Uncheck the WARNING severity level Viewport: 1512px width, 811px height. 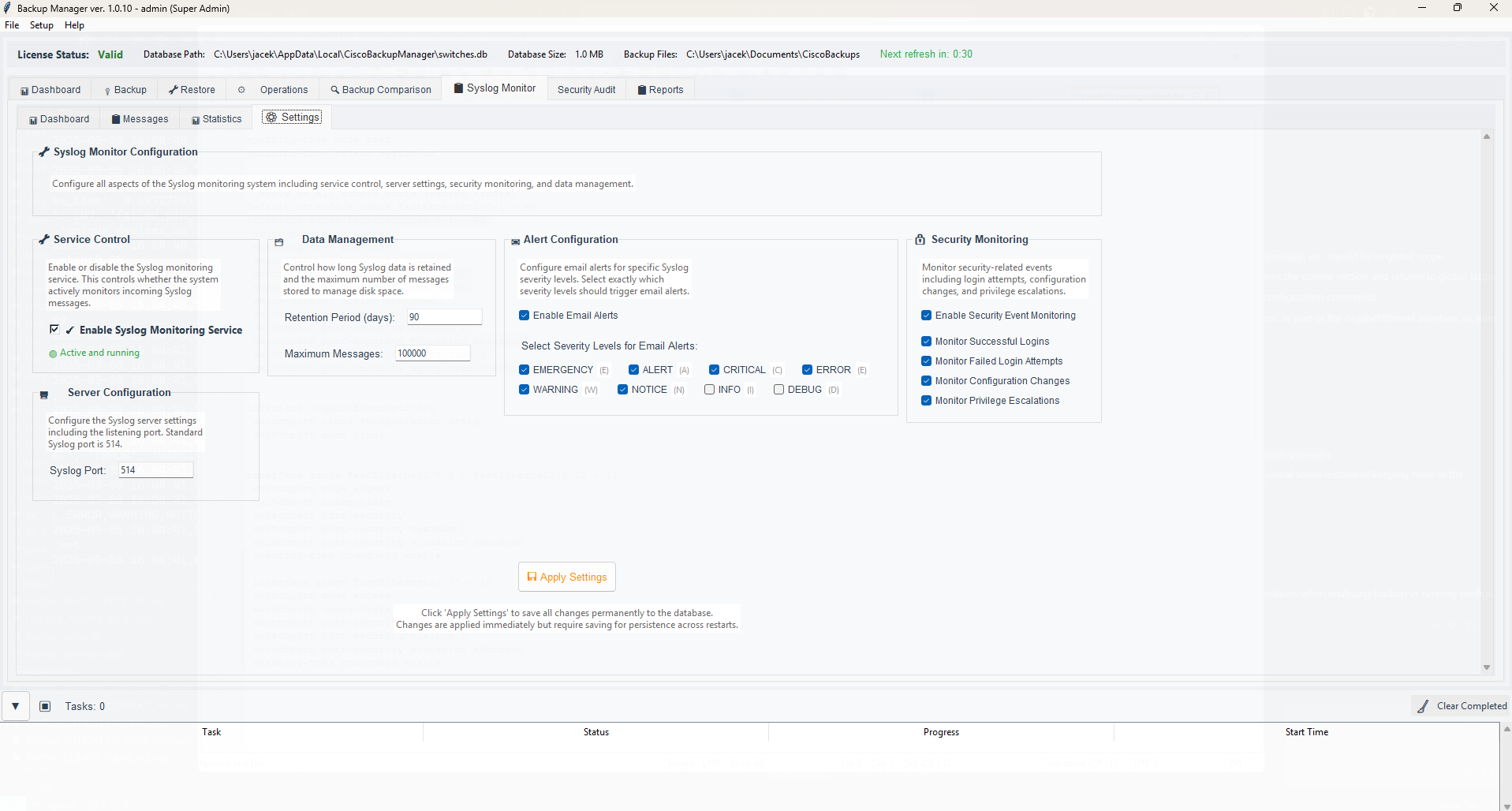pyautogui.click(x=525, y=390)
